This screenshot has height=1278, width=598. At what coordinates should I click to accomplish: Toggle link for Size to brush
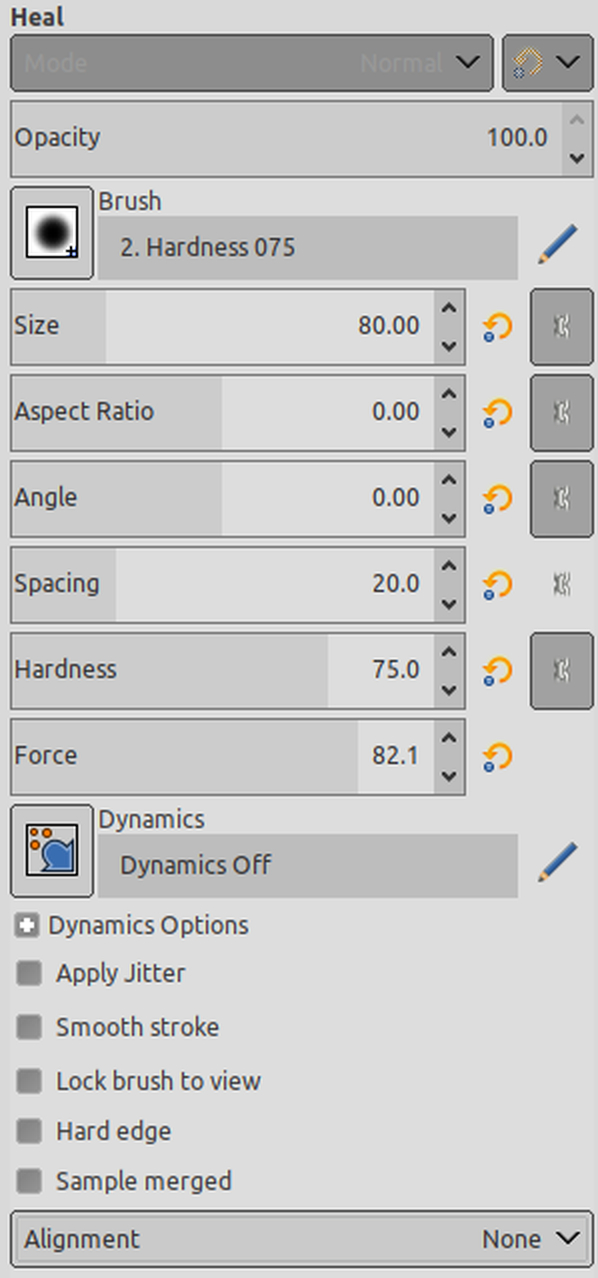pos(561,327)
